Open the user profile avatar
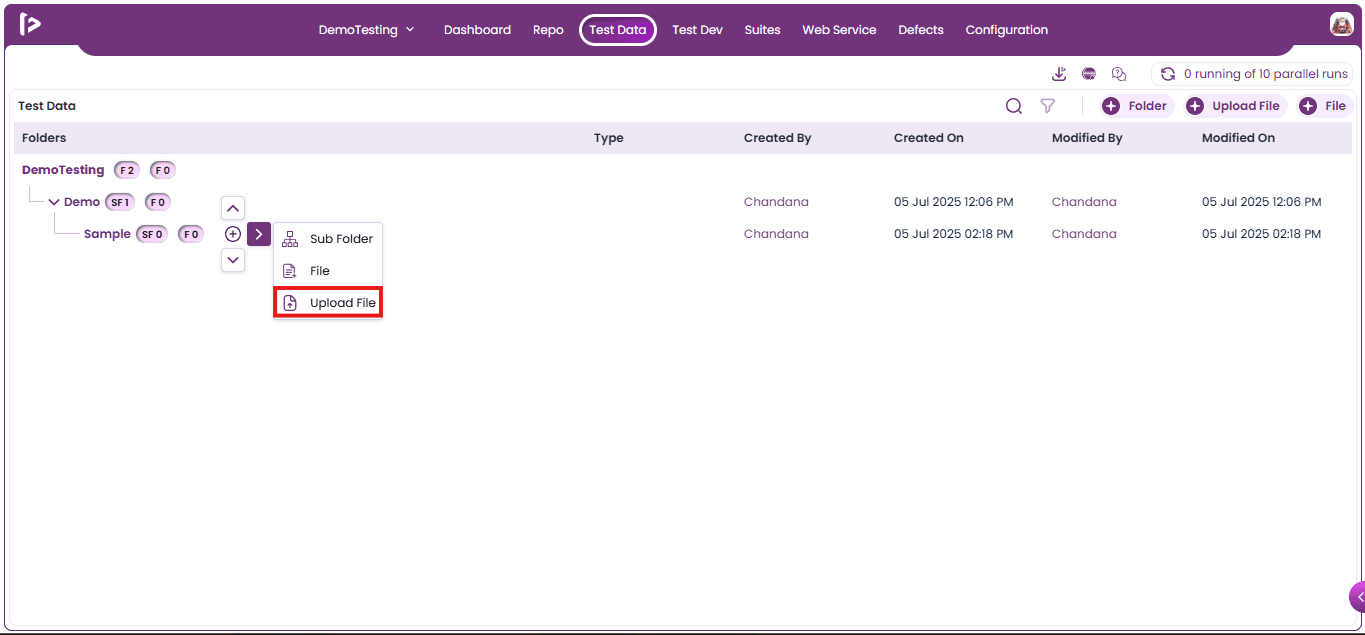1365x635 pixels. 1341,25
